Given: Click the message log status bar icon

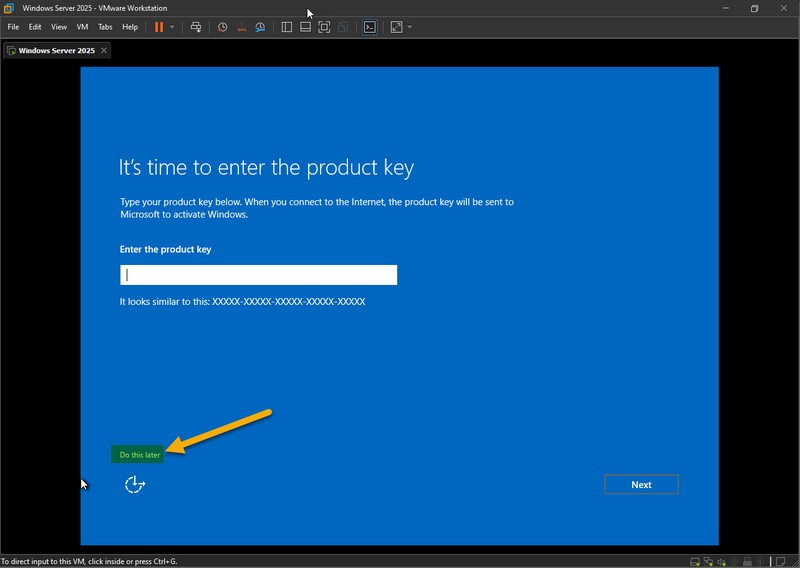Looking at the screenshot, I should pyautogui.click(x=780, y=562).
